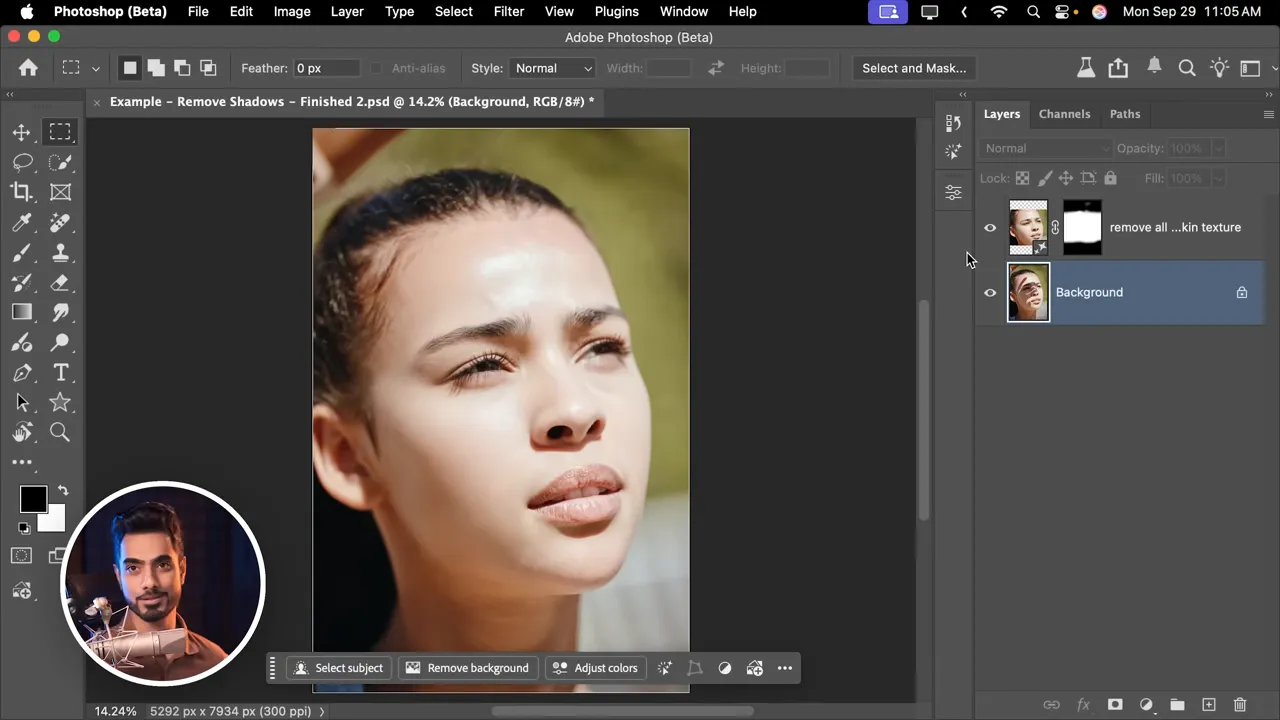Click the white background color swatch
The image size is (1280, 720).
click(55, 522)
